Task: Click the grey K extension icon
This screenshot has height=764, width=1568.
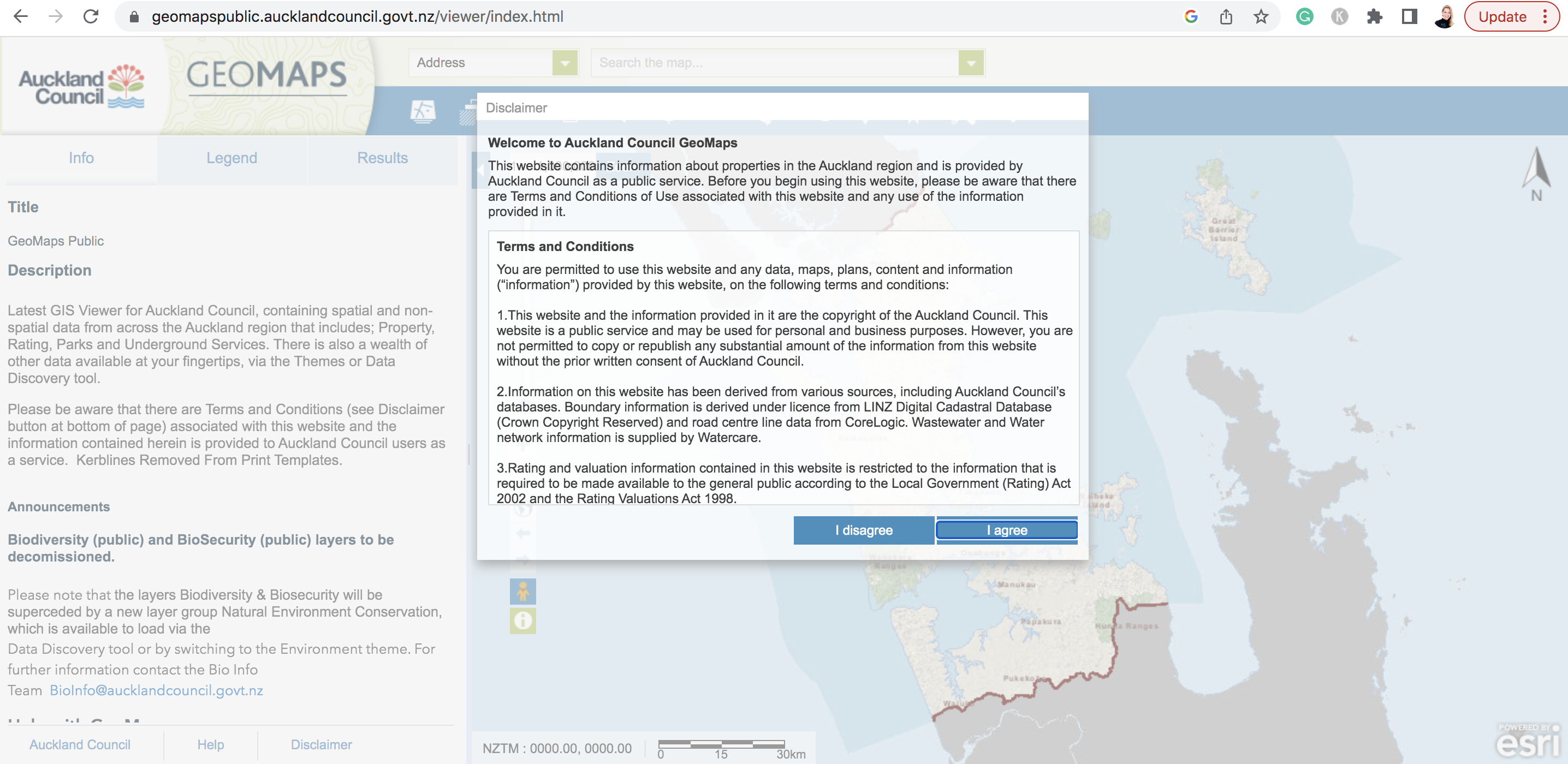Action: pos(1340,16)
